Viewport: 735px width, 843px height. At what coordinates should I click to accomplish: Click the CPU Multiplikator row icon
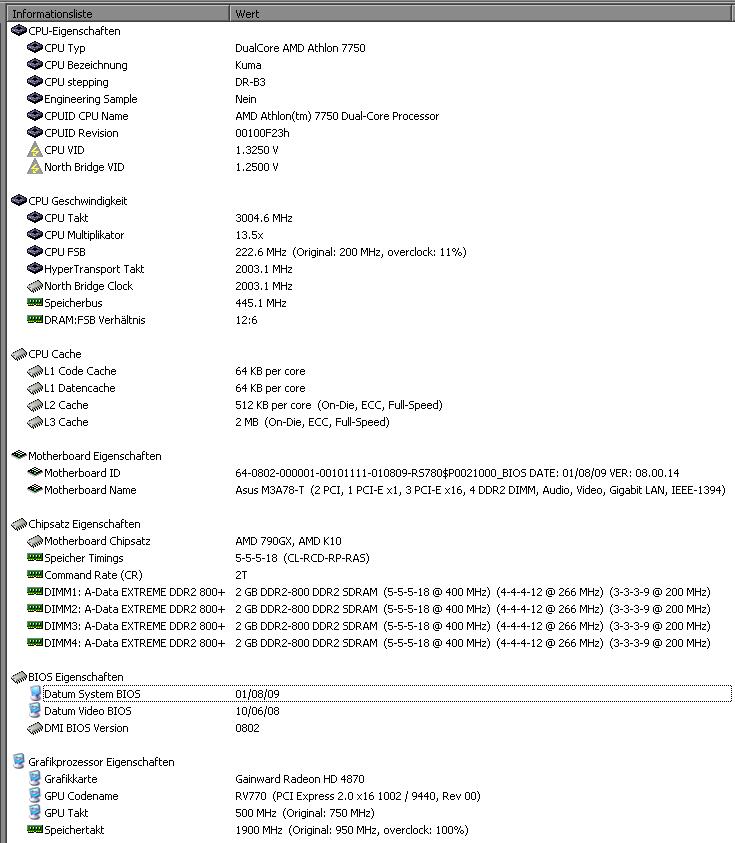34,235
